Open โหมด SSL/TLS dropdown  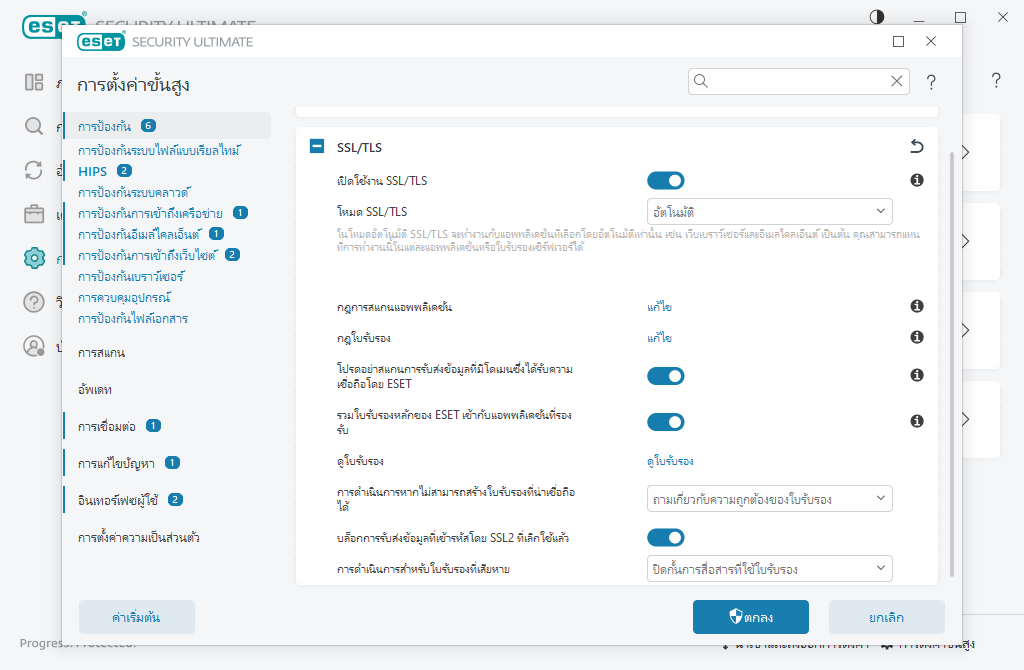pos(769,212)
